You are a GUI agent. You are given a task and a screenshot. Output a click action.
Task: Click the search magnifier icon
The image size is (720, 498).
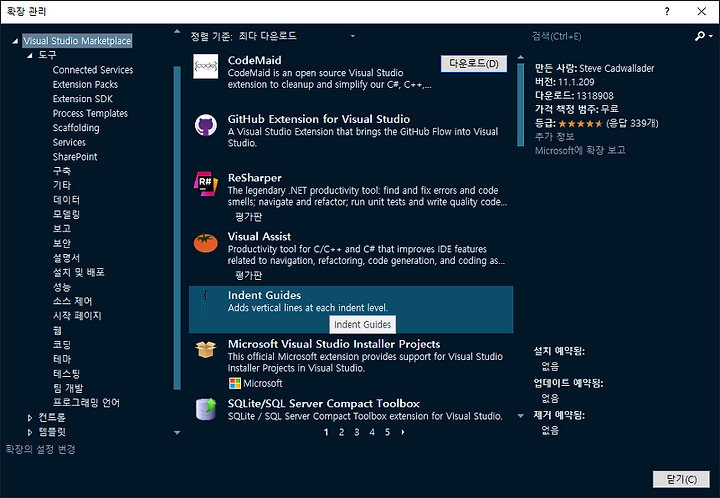[x=700, y=36]
